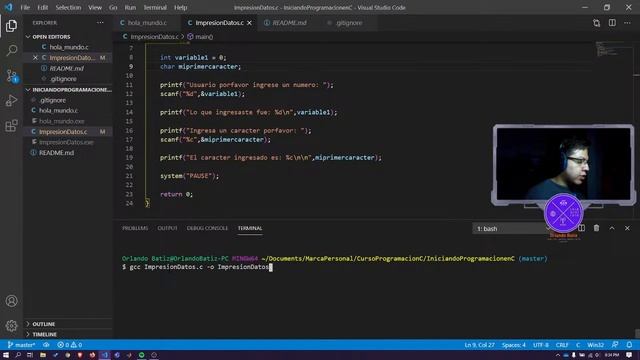Collapse the INICIANDOPROGRAMACIONENC folder section
The width and height of the screenshot is (640, 360).
pyautogui.click(x=67, y=89)
